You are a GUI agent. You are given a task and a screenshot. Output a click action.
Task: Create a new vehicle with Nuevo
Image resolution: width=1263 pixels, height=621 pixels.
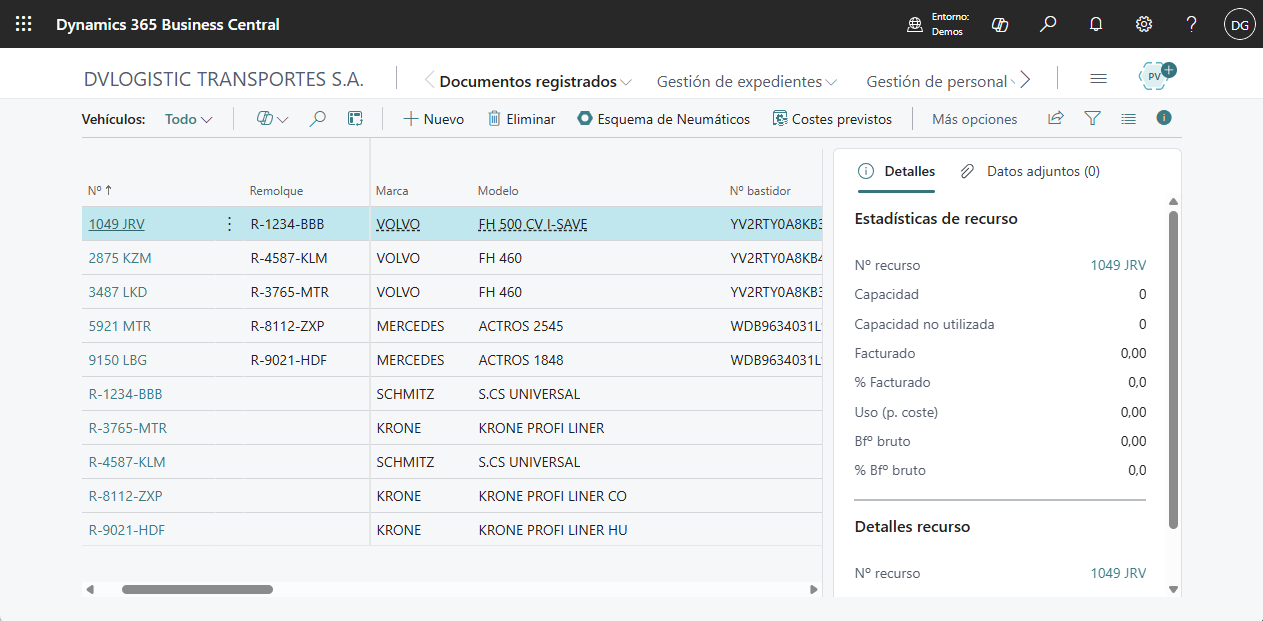[x=434, y=119]
